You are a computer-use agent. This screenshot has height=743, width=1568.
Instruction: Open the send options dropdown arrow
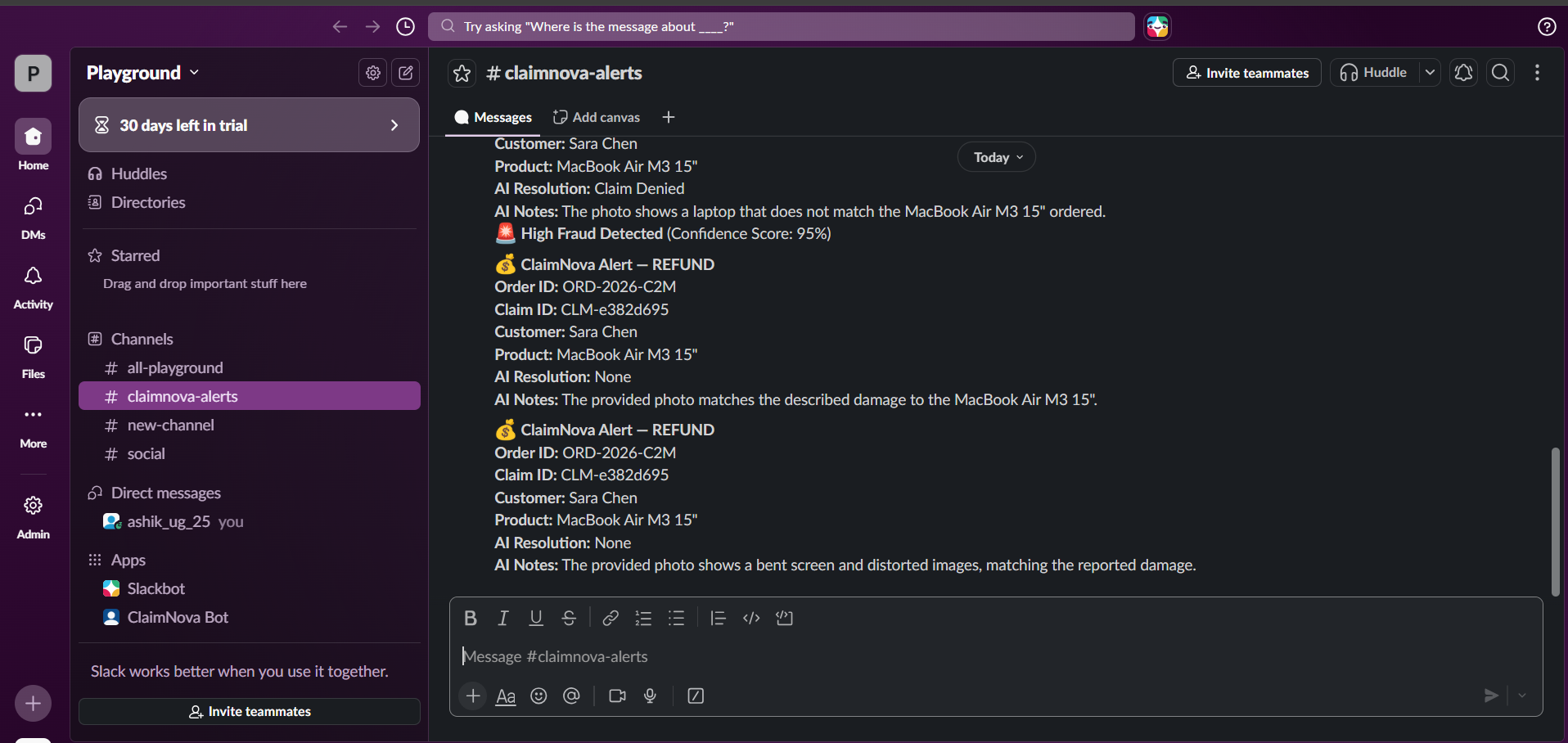[1522, 696]
